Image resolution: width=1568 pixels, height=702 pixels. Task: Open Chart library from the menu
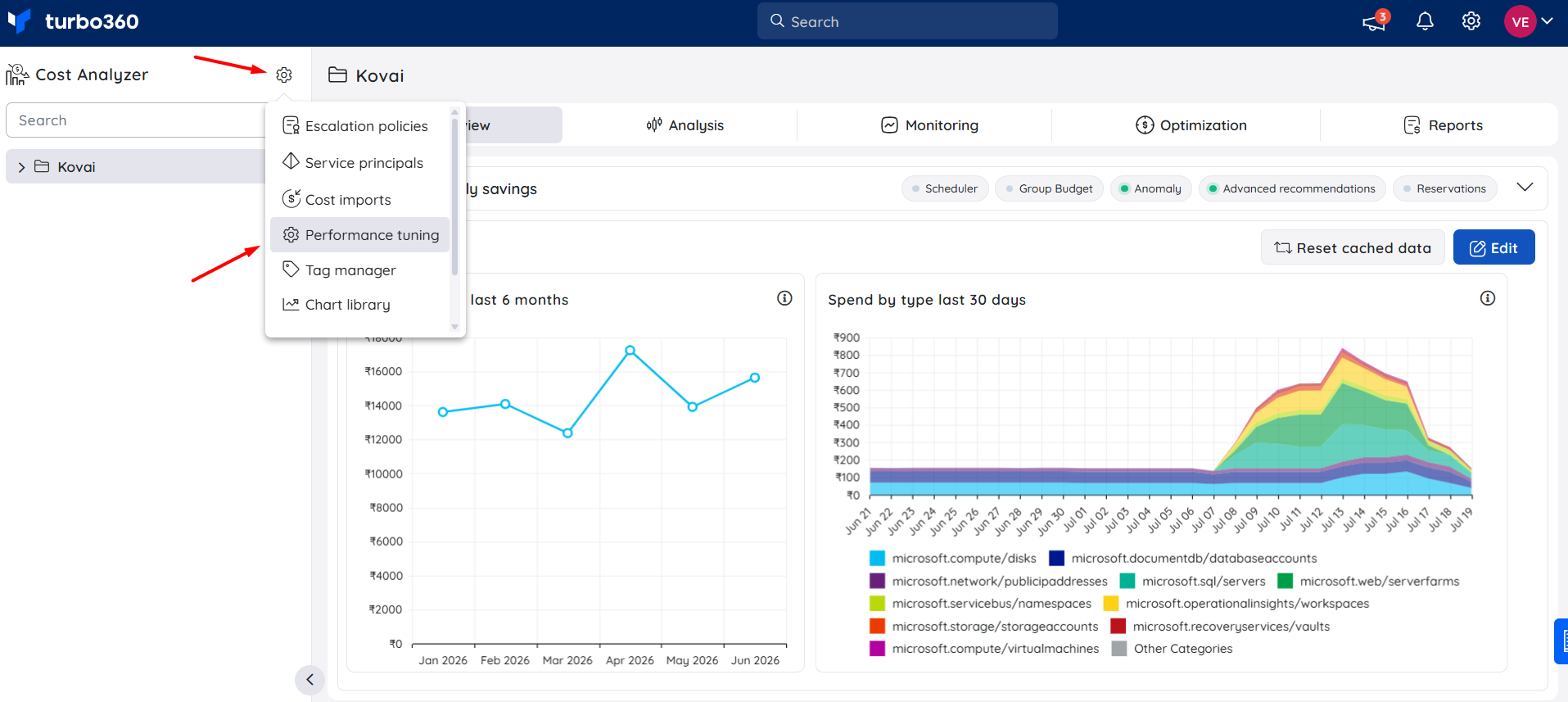[360, 305]
